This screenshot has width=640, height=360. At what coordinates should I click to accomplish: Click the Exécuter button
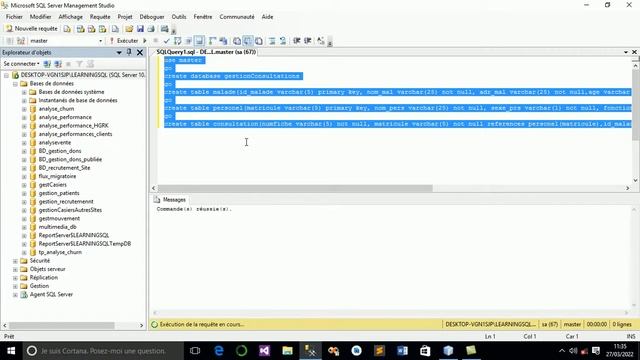pyautogui.click(x=124, y=41)
